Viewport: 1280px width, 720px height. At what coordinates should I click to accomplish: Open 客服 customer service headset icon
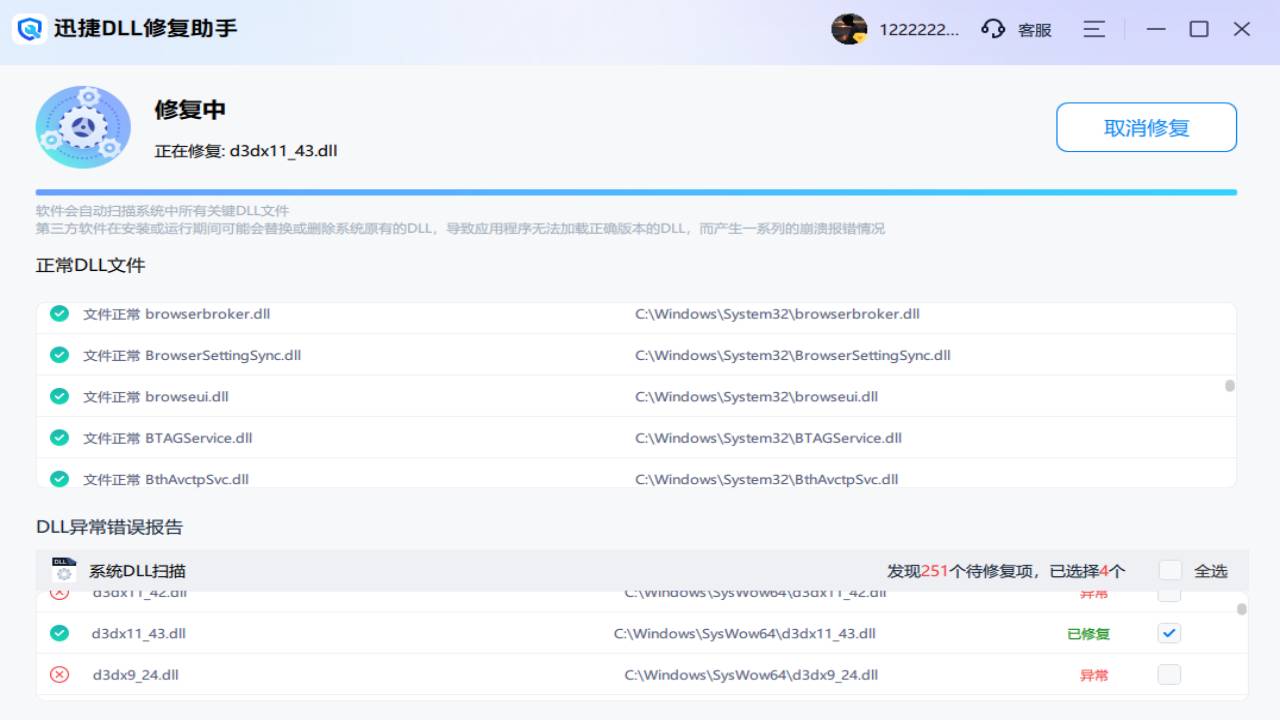tap(993, 29)
